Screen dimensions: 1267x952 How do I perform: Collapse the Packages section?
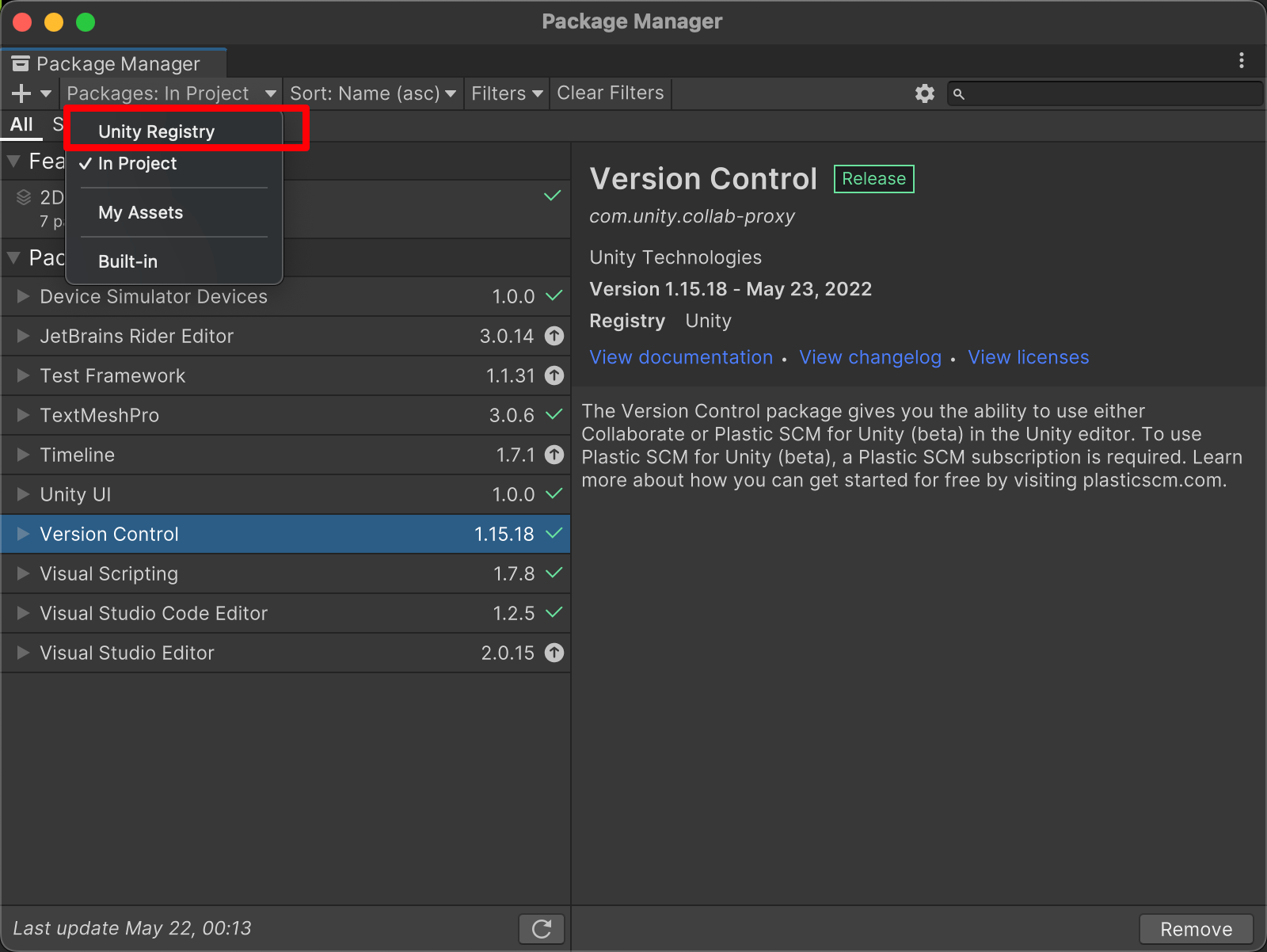point(13,257)
